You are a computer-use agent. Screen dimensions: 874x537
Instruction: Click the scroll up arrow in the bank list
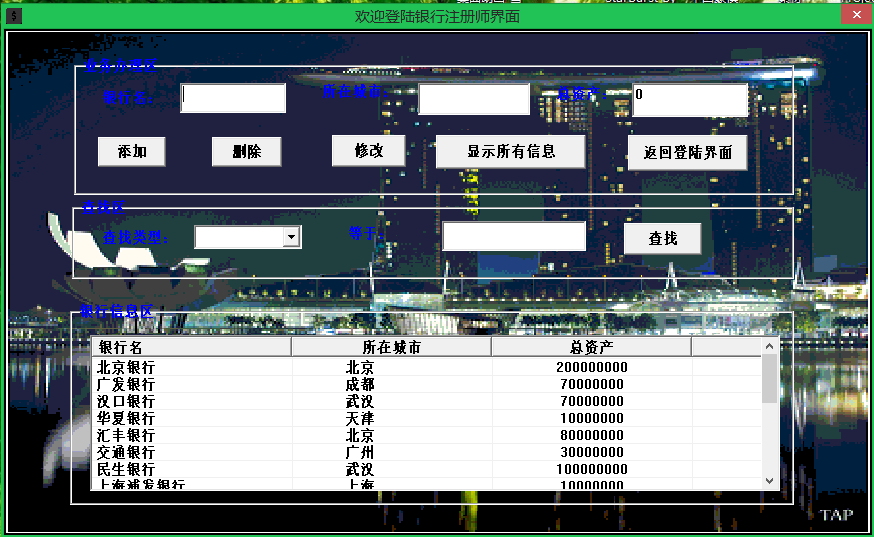click(x=770, y=346)
